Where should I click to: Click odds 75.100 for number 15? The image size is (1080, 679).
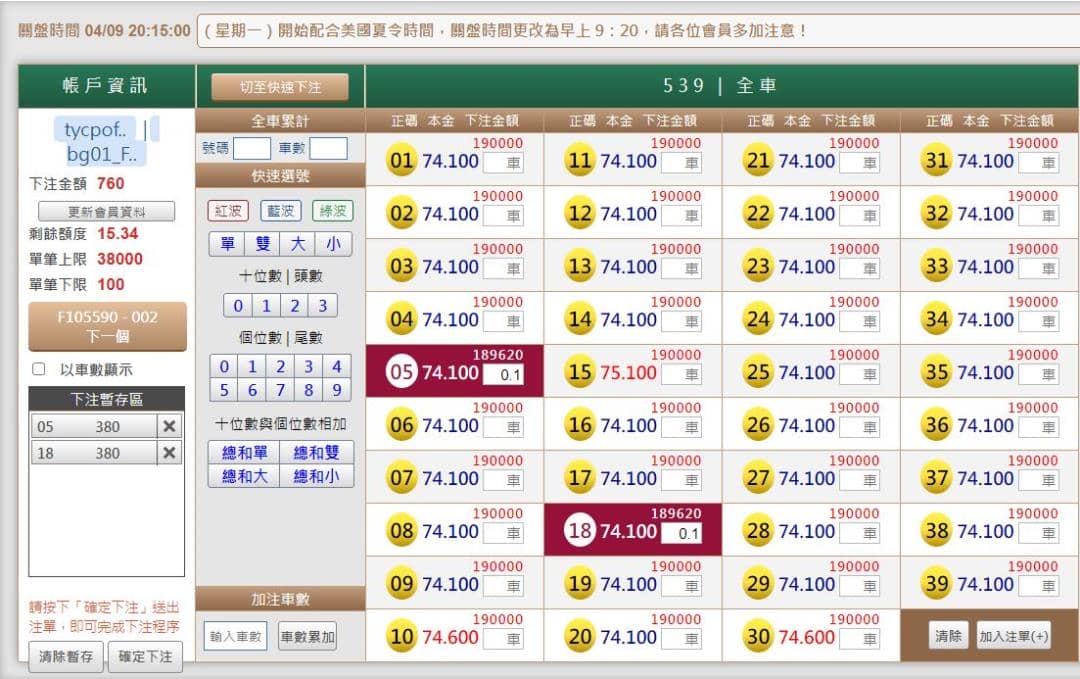pyautogui.click(x=628, y=373)
